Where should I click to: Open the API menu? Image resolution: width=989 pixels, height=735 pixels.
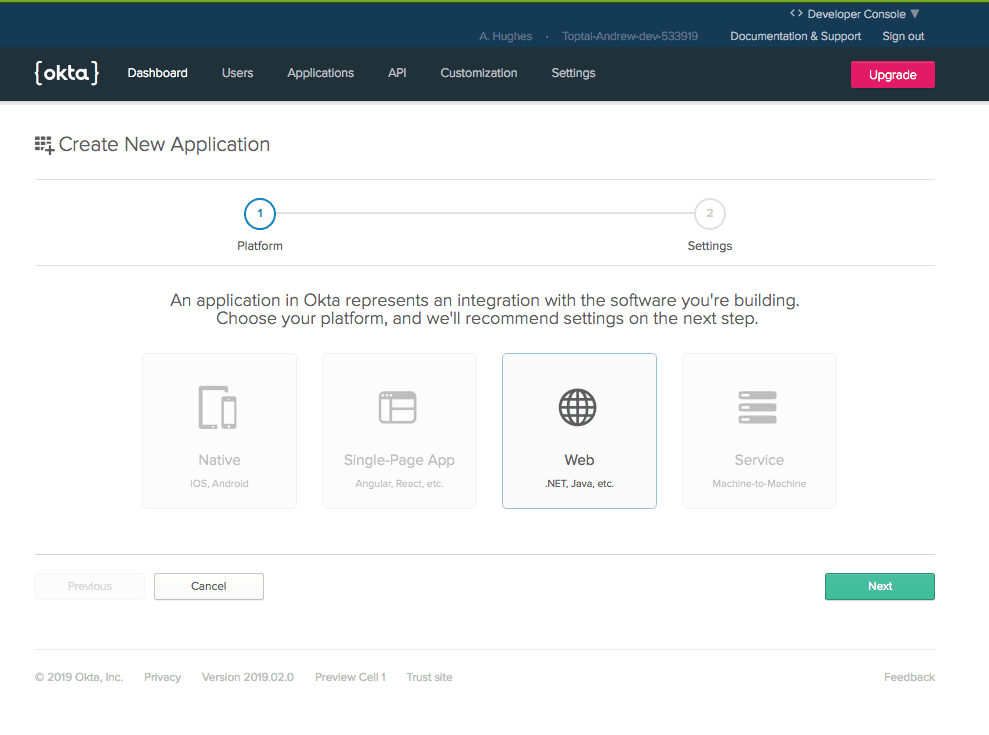[397, 73]
